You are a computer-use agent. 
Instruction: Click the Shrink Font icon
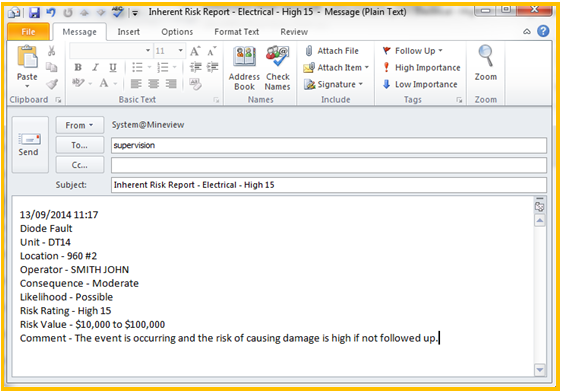tap(212, 52)
